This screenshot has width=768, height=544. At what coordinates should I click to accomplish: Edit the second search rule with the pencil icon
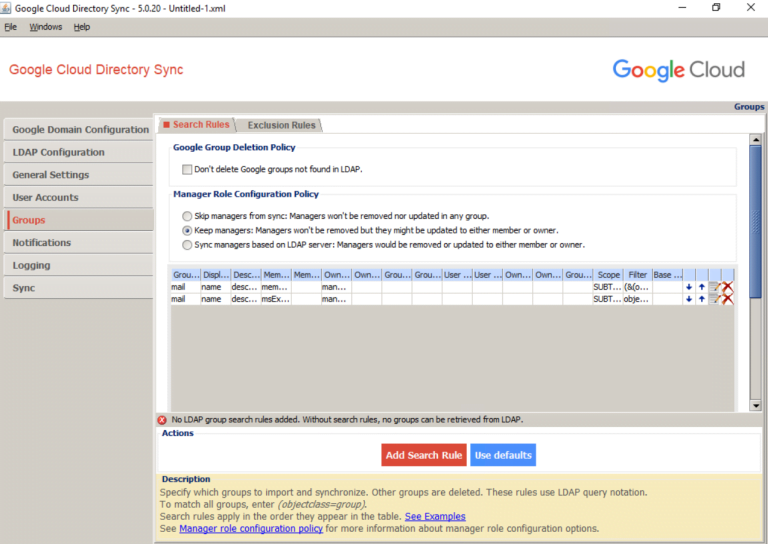point(715,299)
